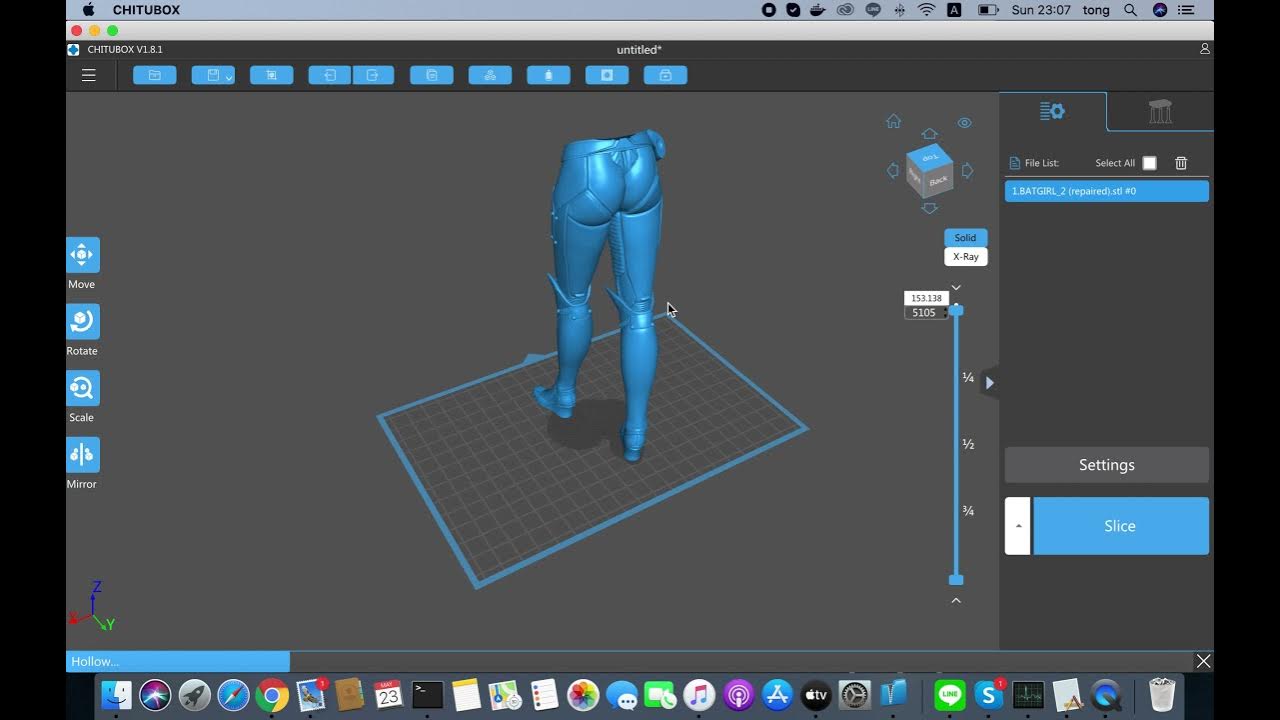The height and width of the screenshot is (720, 1280).
Task: Switch to the supports tab
Action: tap(1160, 111)
